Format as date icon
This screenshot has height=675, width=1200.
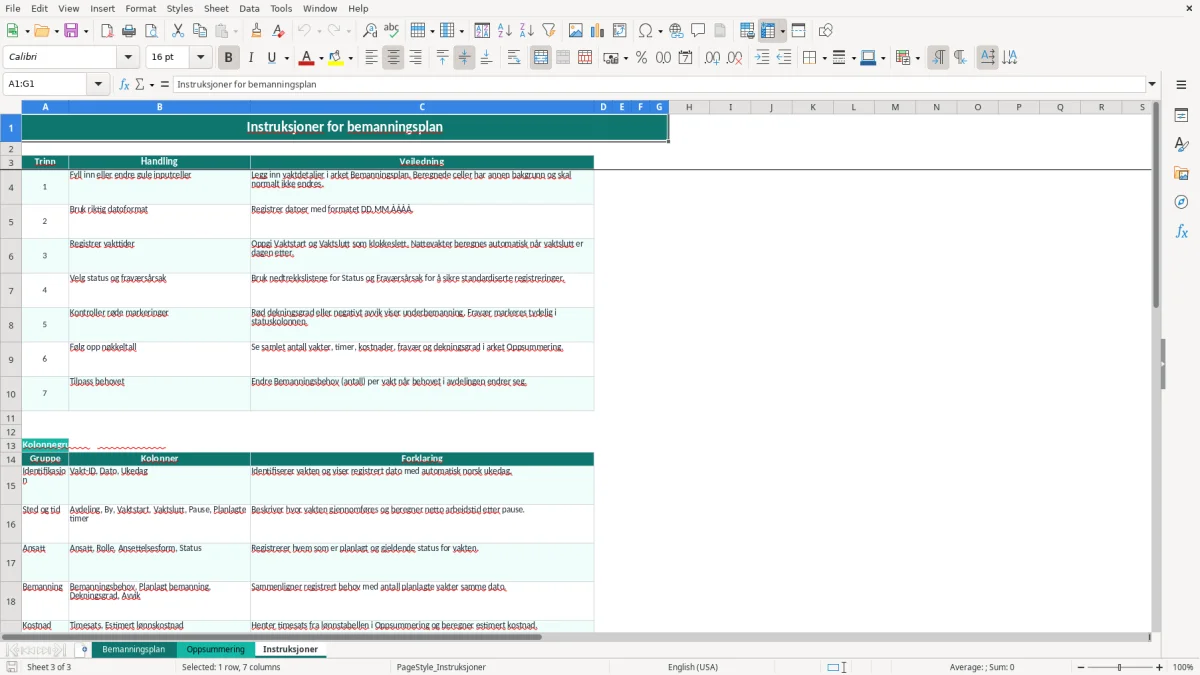pyautogui.click(x=685, y=58)
